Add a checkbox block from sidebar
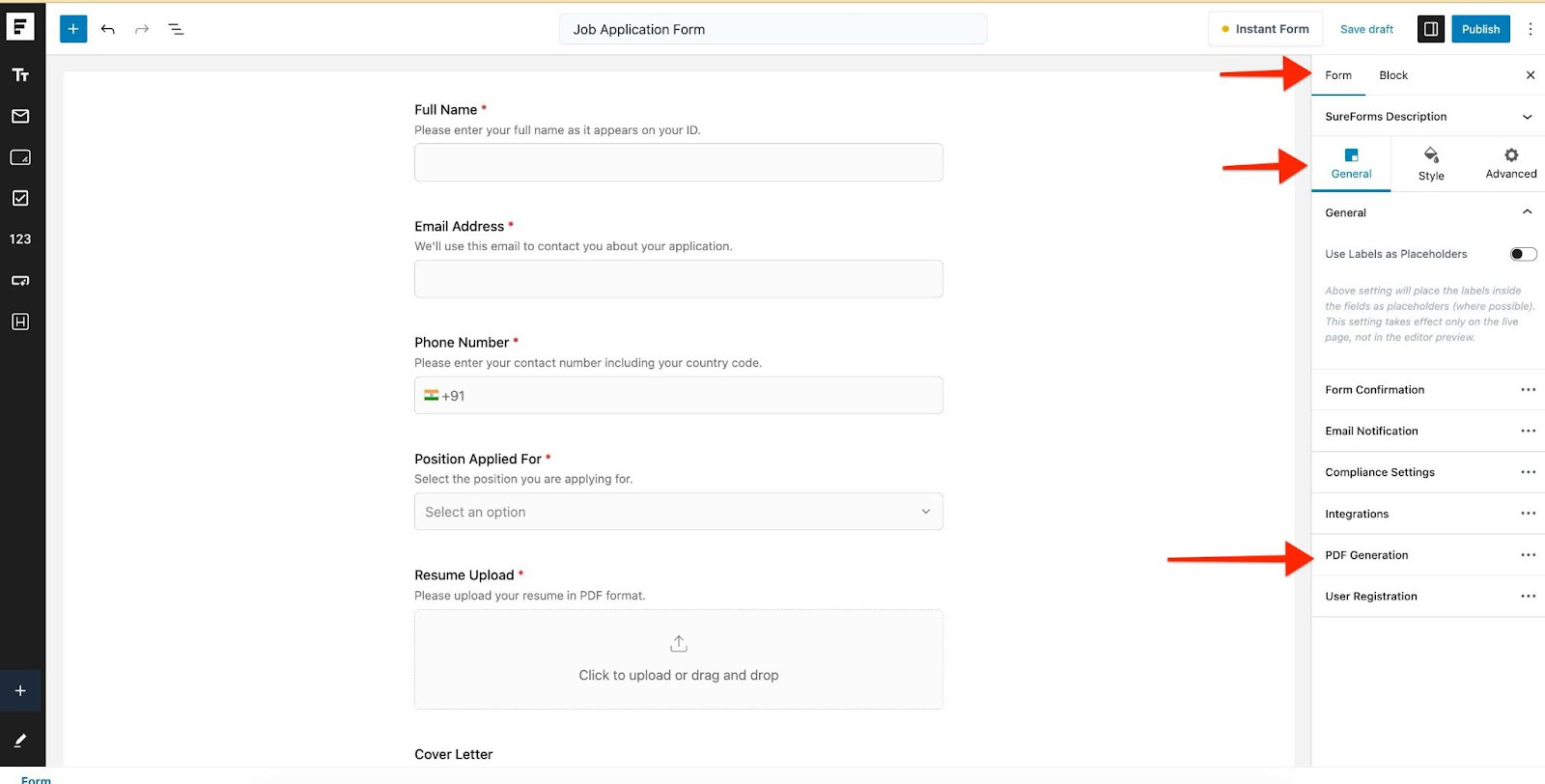This screenshot has height=784, width=1545. coord(20,198)
